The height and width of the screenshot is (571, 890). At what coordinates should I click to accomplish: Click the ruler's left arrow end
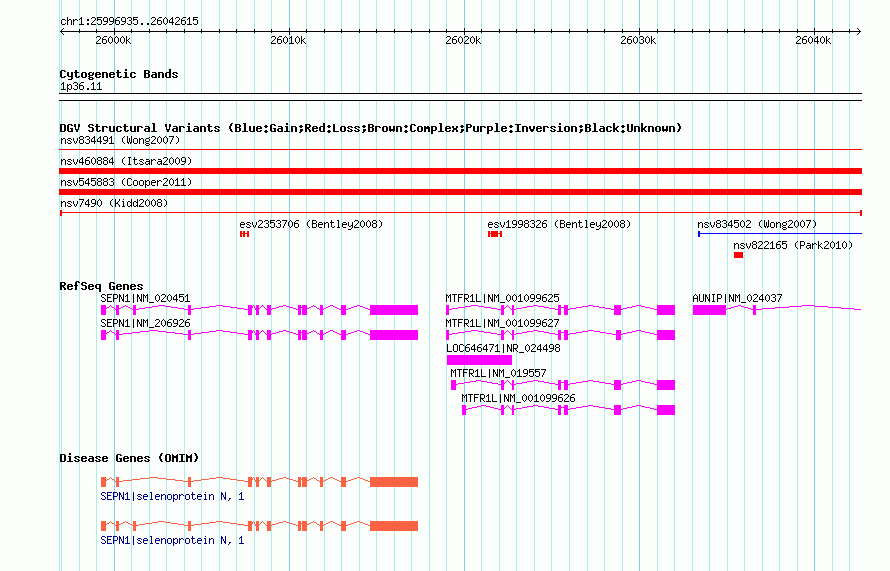pyautogui.click(x=62, y=32)
